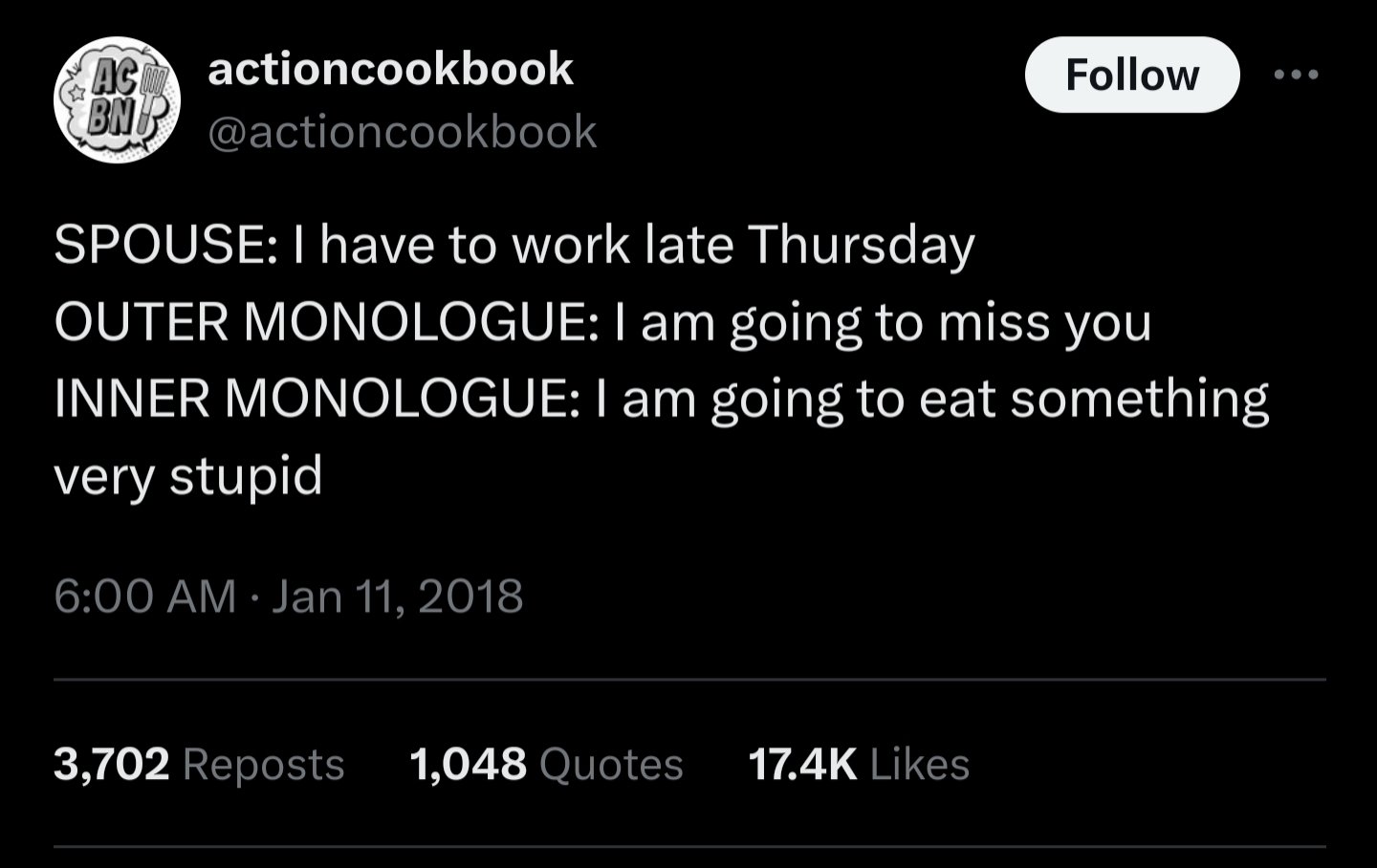The image size is (1377, 868).
Task: Open the Likes list label
Action: coord(920,764)
